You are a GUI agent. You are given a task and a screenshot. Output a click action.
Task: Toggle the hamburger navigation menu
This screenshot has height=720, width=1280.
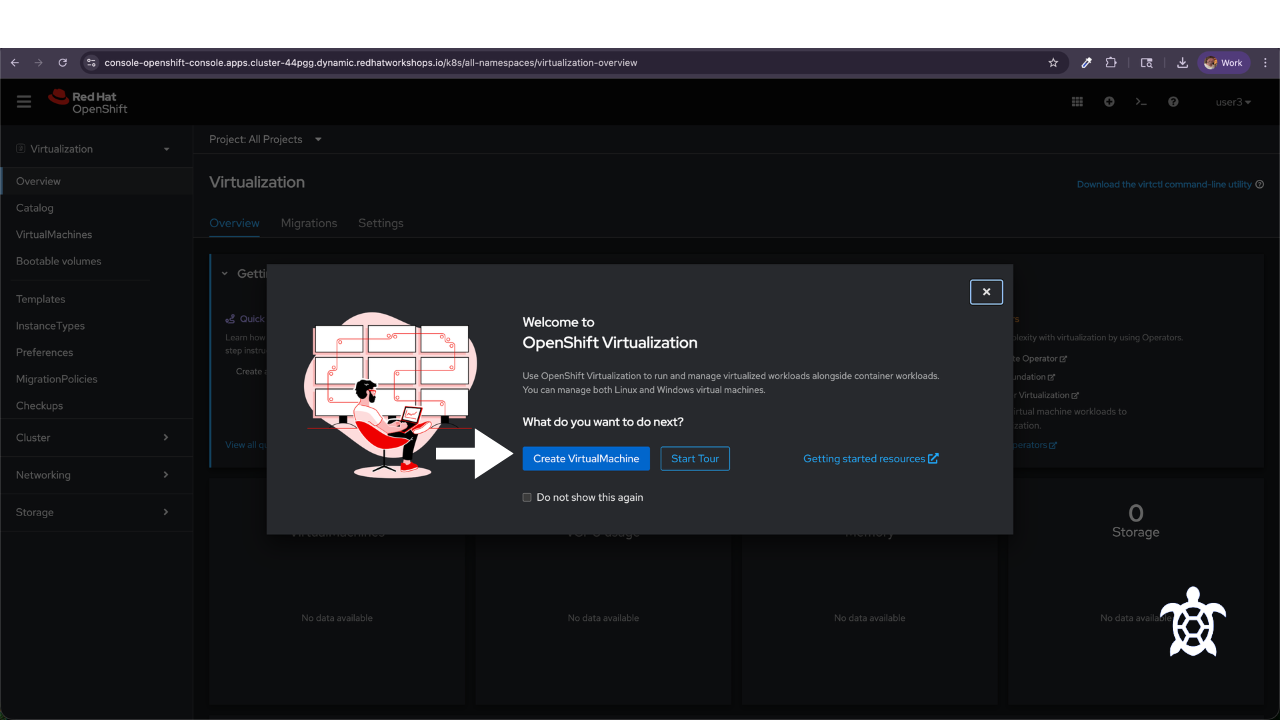coord(24,102)
